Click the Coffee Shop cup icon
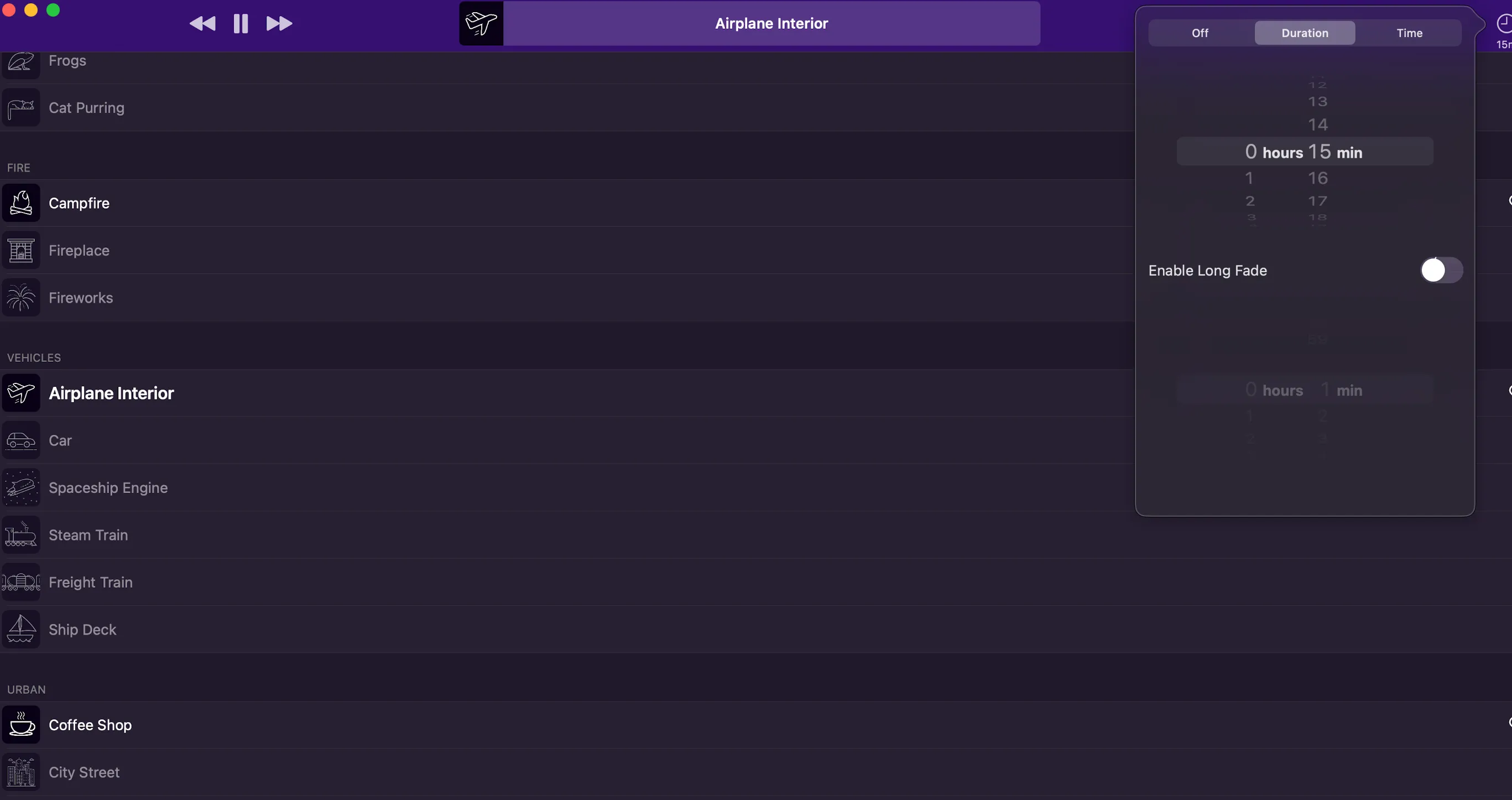 tap(21, 725)
